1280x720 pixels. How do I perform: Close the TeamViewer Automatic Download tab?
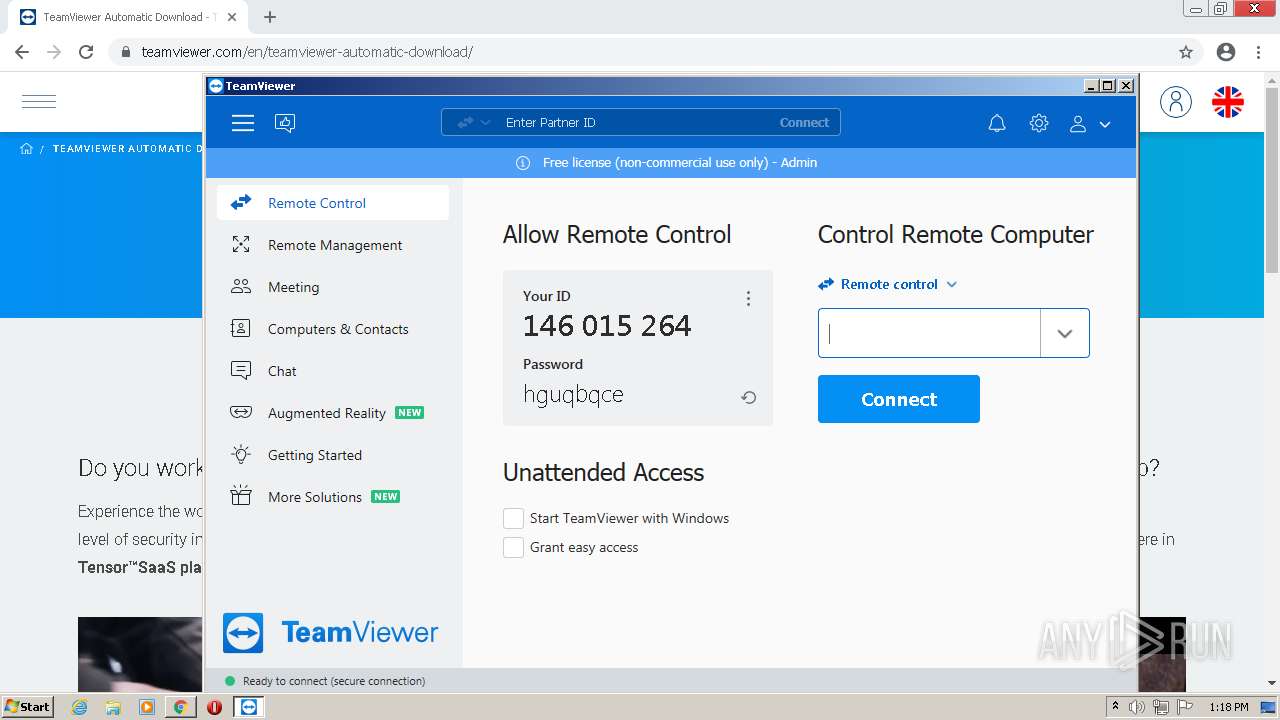[x=233, y=17]
